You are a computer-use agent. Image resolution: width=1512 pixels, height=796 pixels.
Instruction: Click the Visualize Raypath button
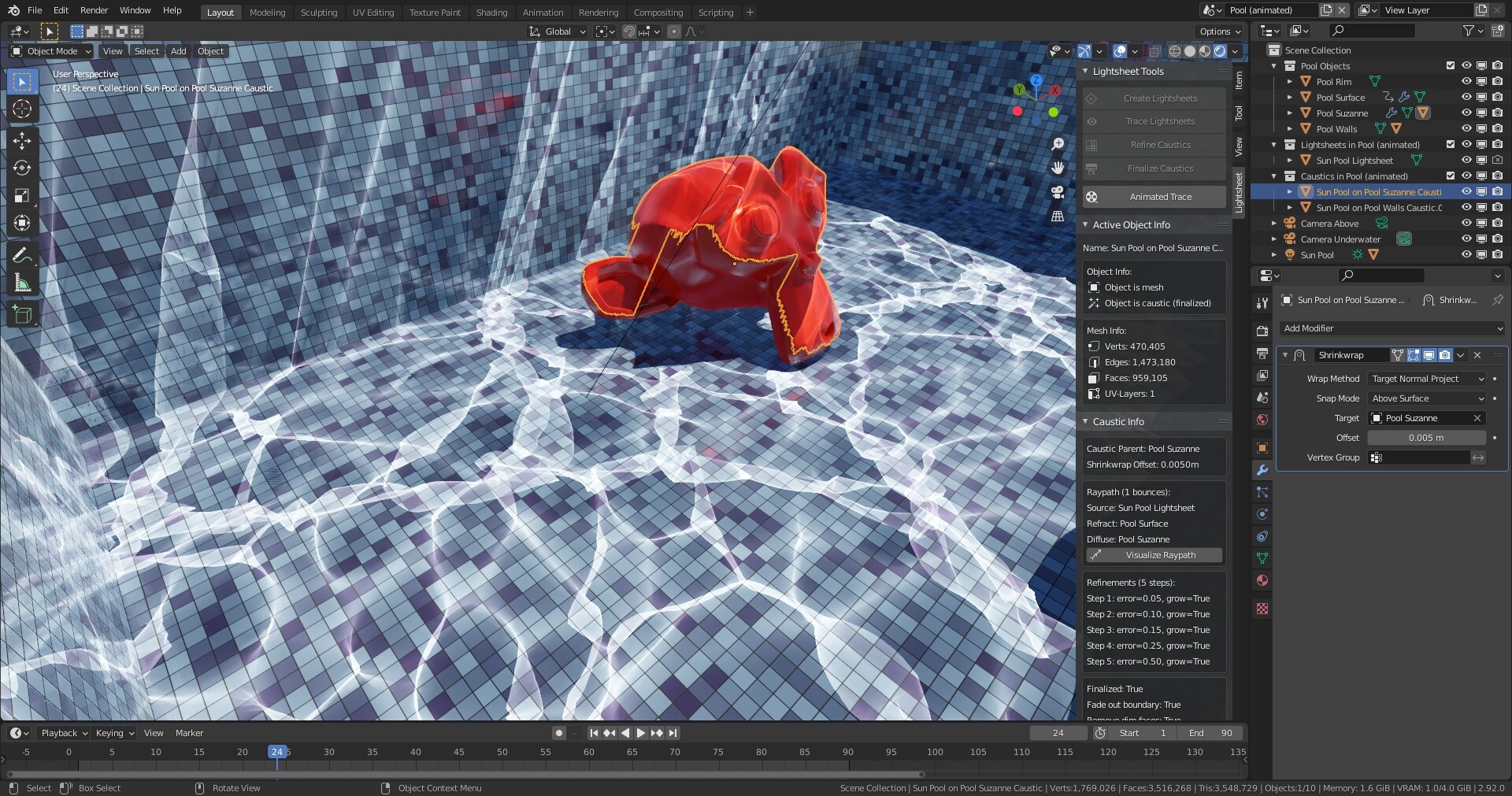click(x=1153, y=554)
